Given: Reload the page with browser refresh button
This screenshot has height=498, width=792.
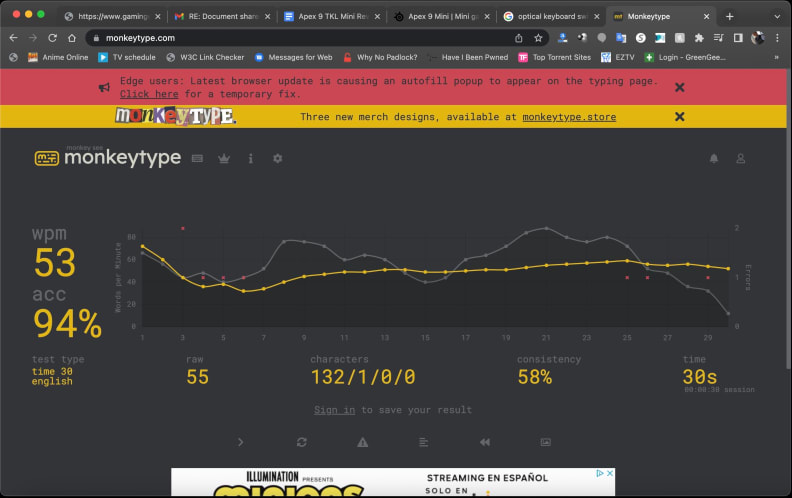Looking at the screenshot, I should click(x=53, y=38).
